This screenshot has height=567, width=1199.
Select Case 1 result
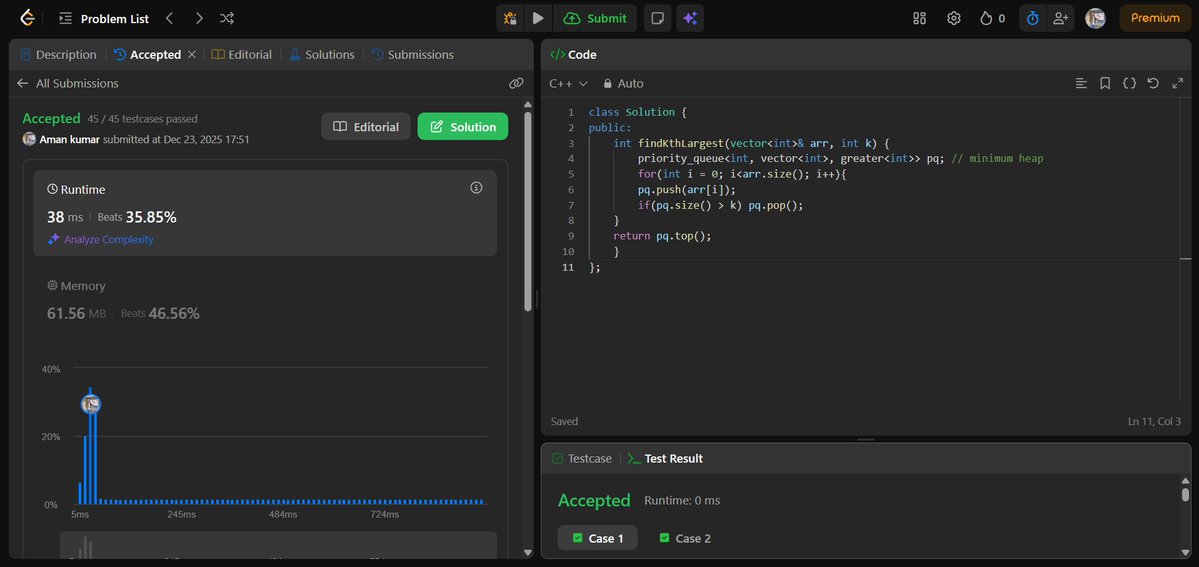click(597, 538)
